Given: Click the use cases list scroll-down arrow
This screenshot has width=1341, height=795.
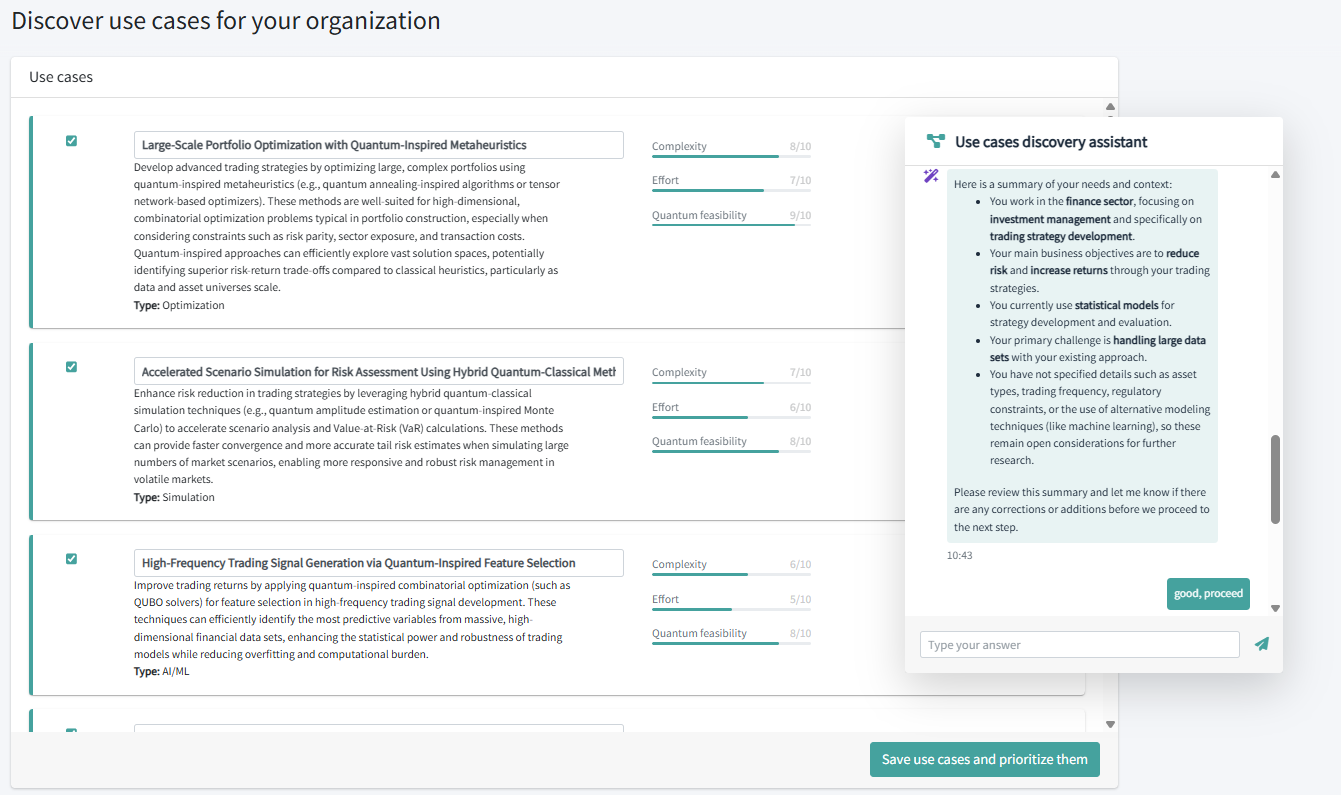Looking at the screenshot, I should coord(1110,724).
